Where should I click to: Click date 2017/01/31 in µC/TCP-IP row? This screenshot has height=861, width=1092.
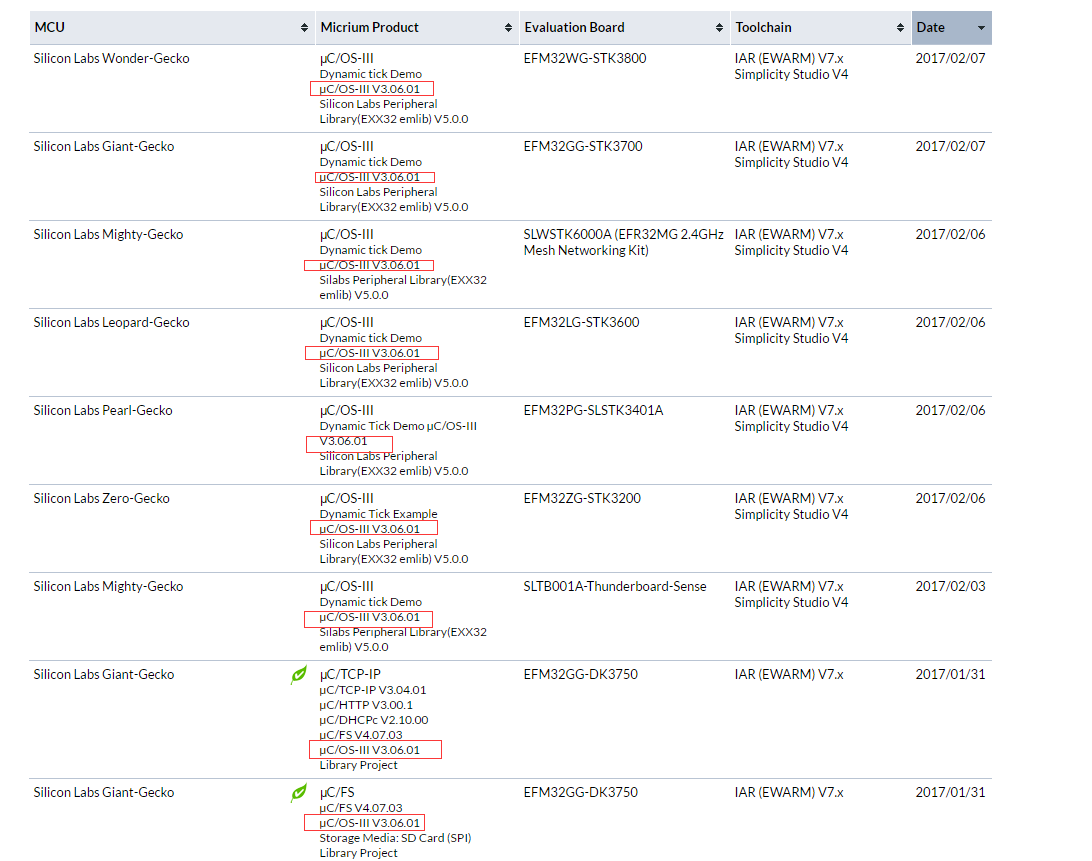951,674
